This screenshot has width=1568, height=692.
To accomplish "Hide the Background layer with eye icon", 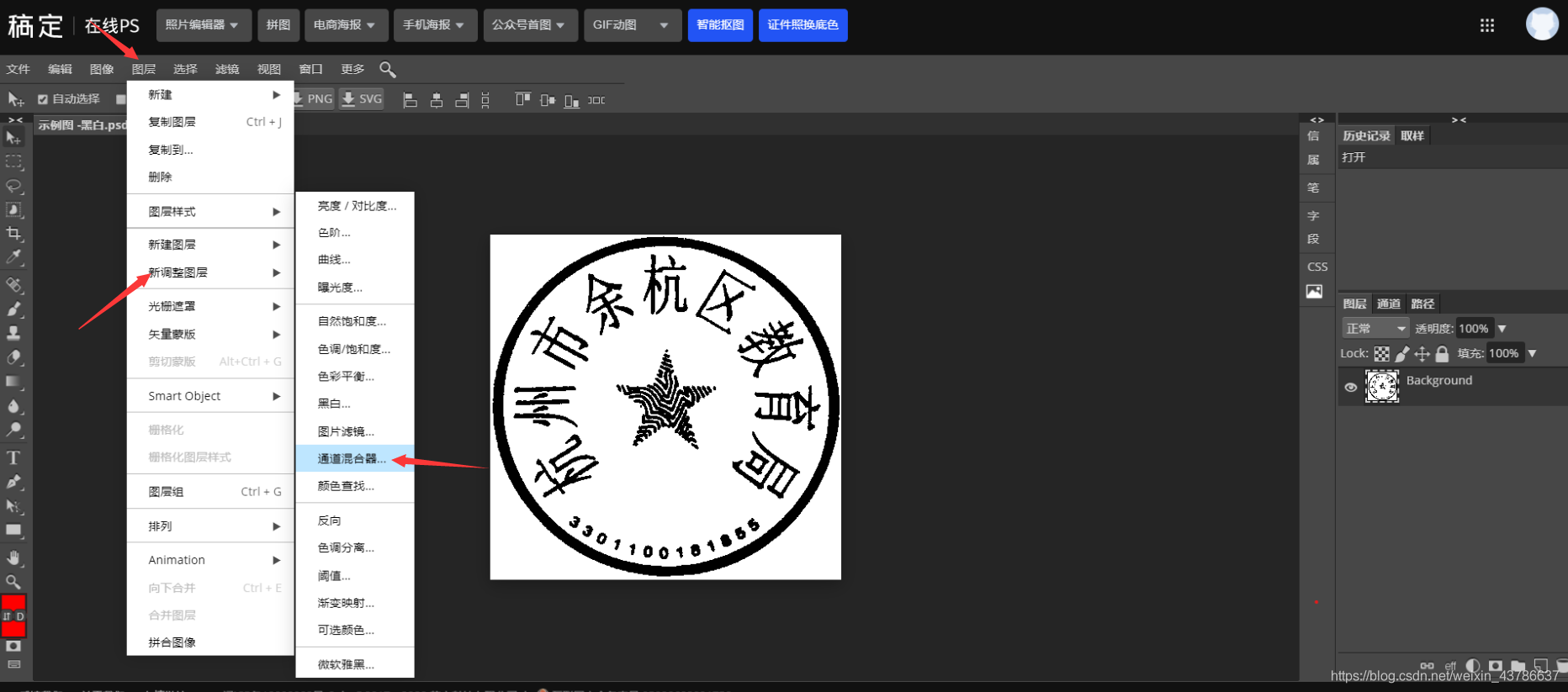I will [x=1351, y=388].
